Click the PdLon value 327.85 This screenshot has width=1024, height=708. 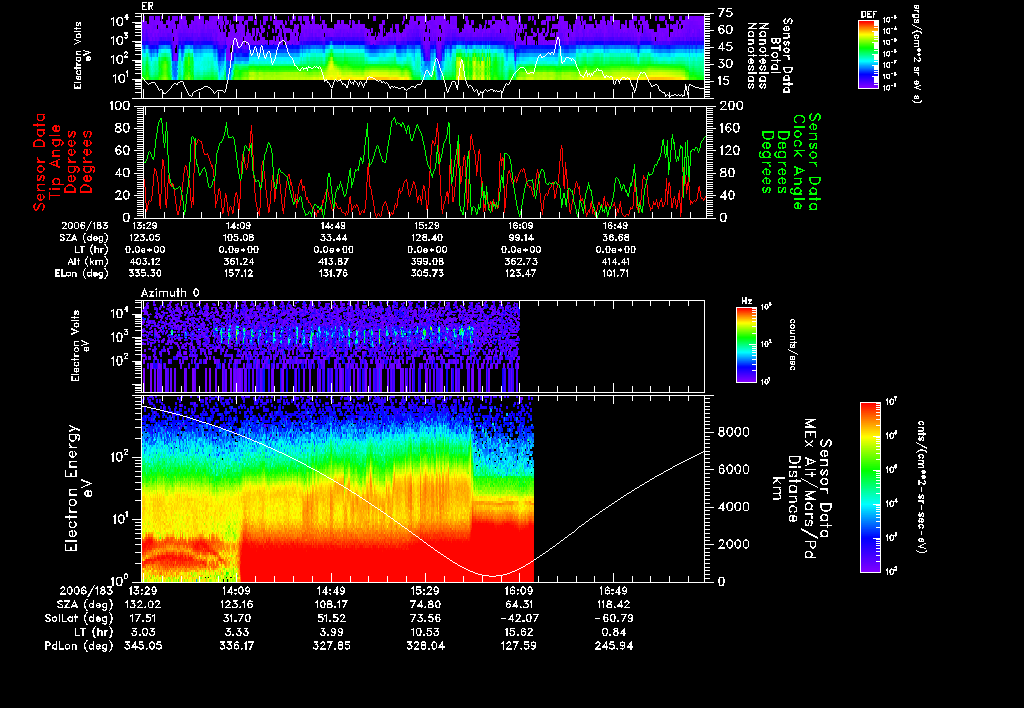pyautogui.click(x=331, y=645)
